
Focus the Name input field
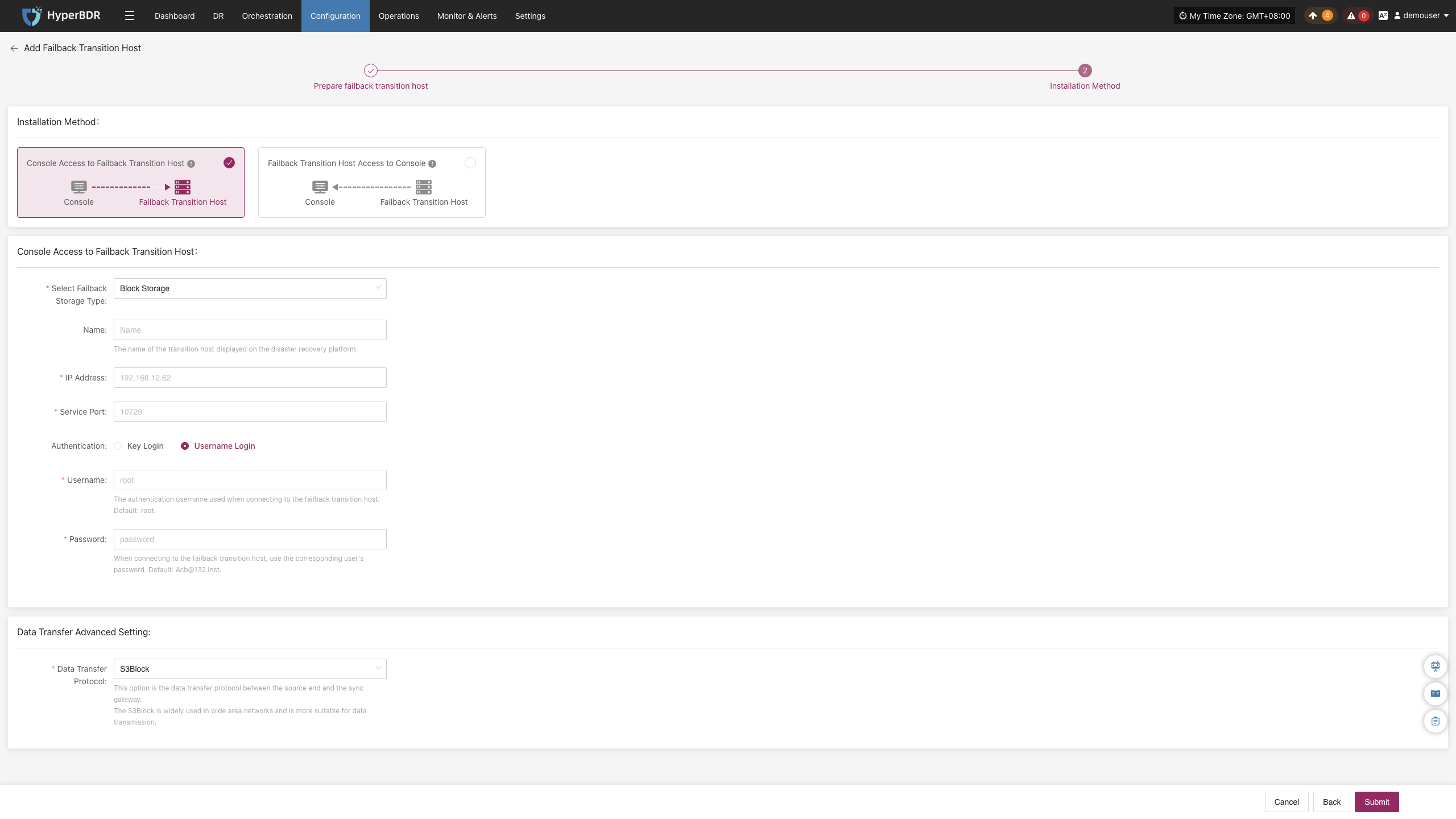(250, 330)
